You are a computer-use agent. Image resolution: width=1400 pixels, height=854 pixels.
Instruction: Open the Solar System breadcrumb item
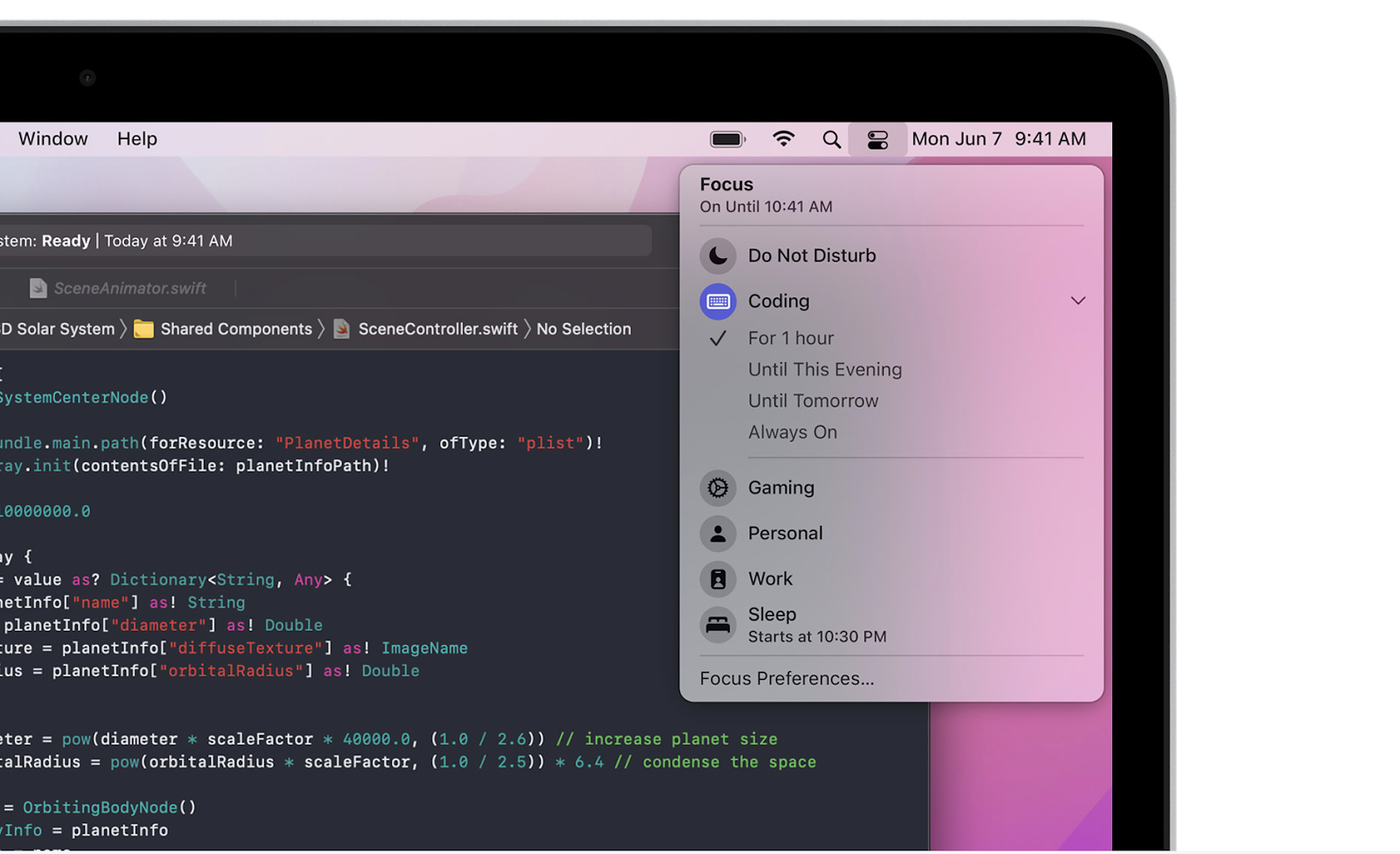tap(58, 329)
